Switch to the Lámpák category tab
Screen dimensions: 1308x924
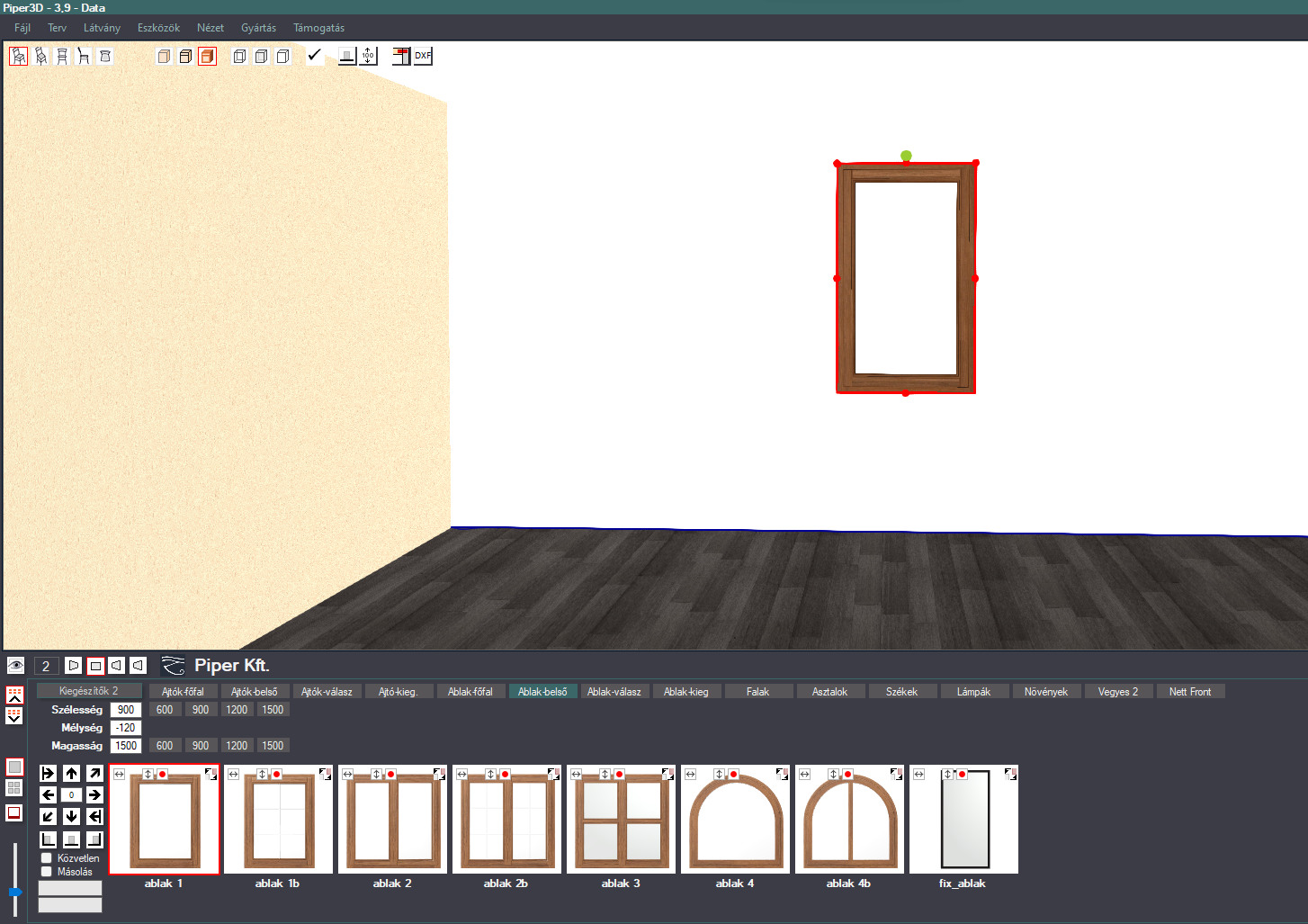(x=973, y=692)
